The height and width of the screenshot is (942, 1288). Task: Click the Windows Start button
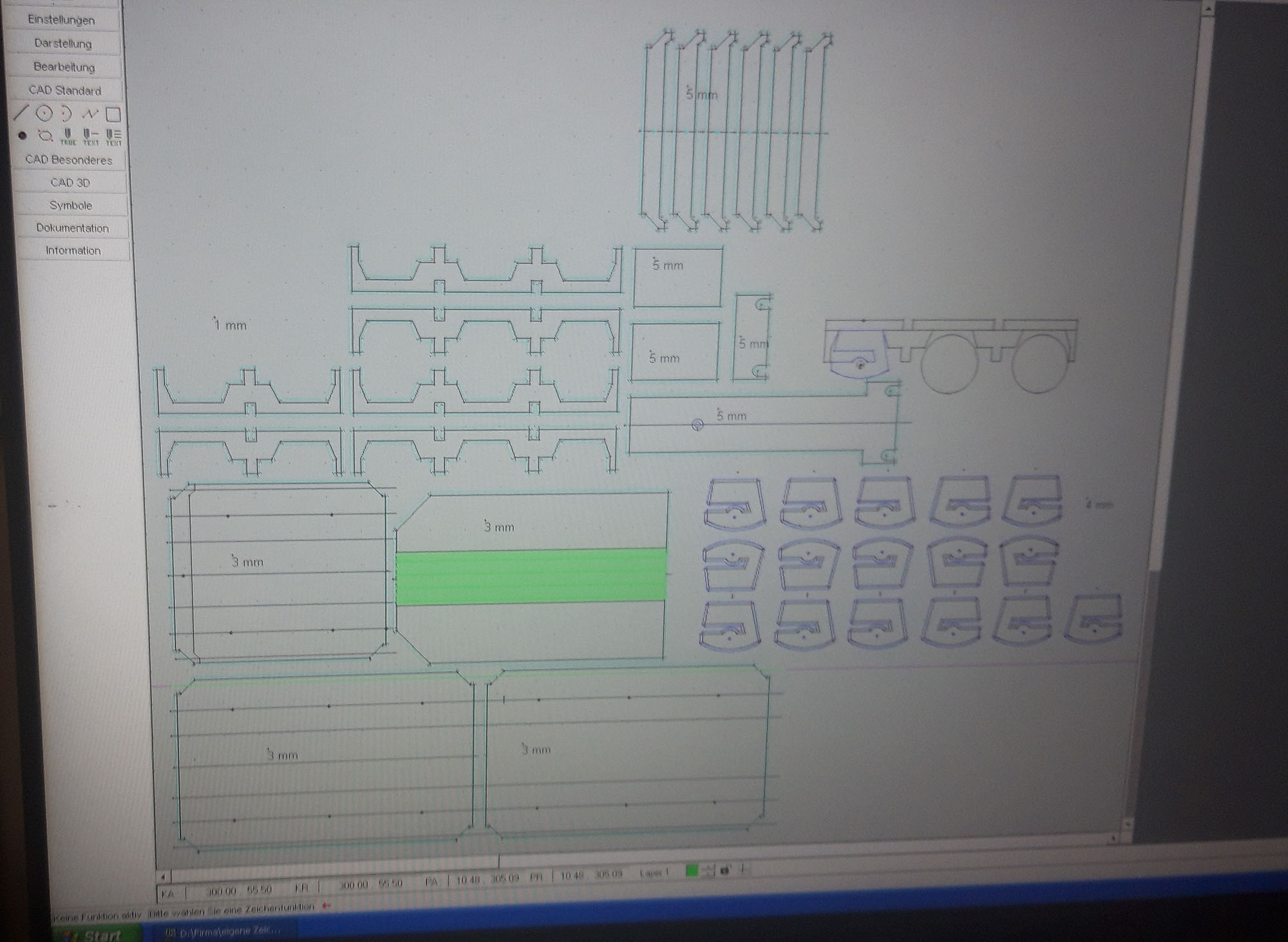97,934
